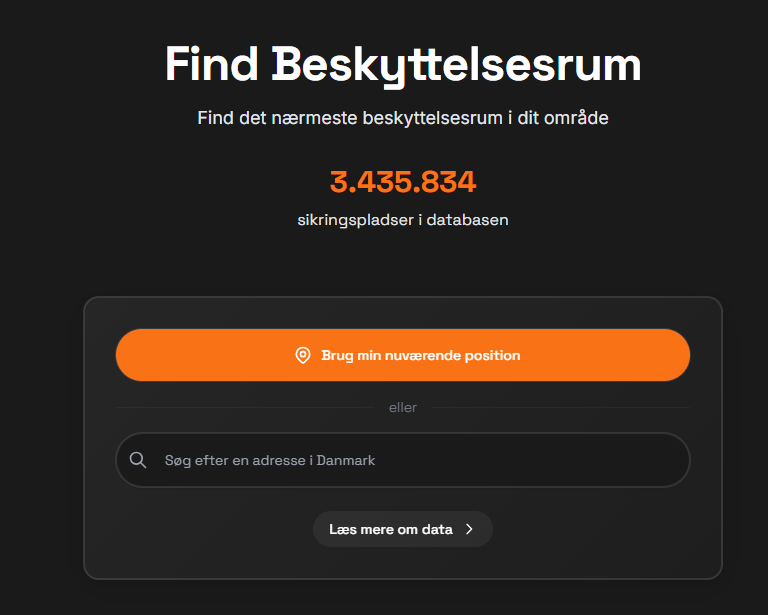Activate the address search box in Danmark
This screenshot has width=768, height=615.
pos(403,460)
